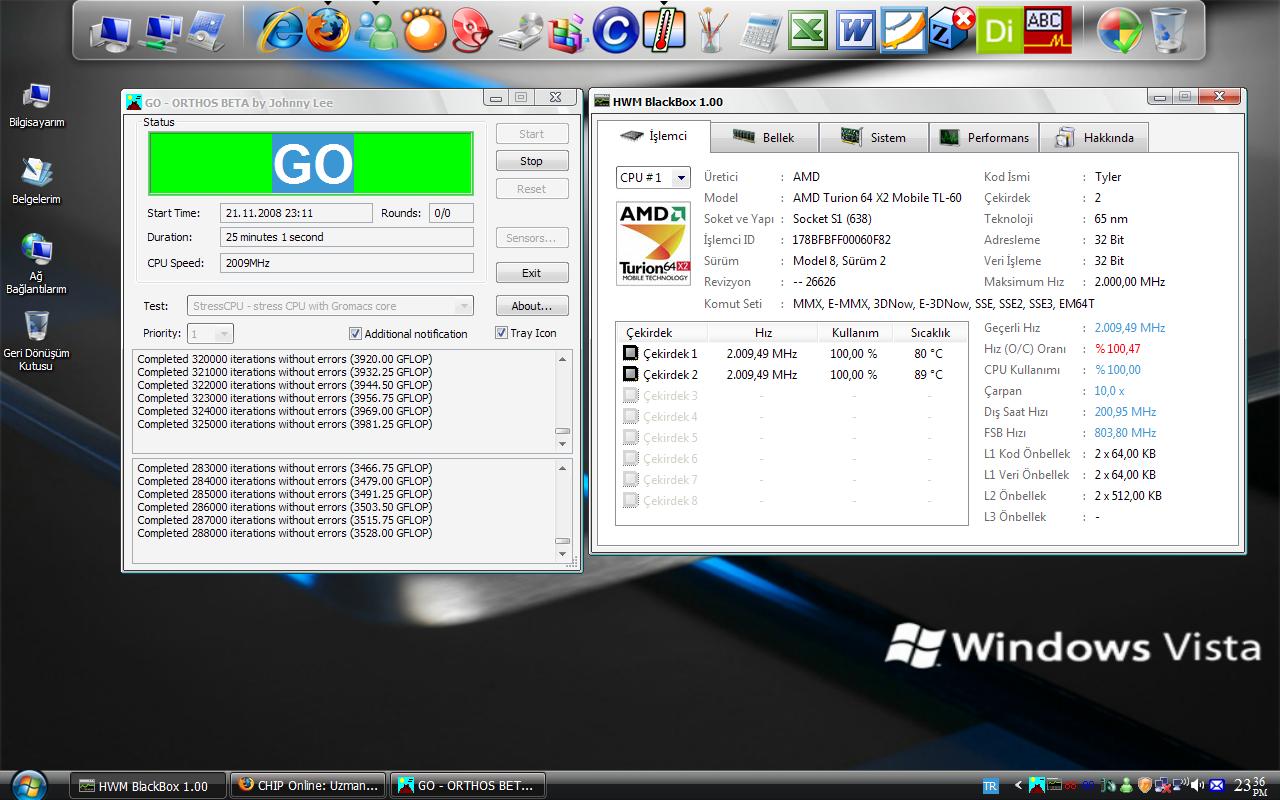This screenshot has width=1280, height=800.
Task: Open Windows Live Messenger dock icon
Action: [x=377, y=30]
